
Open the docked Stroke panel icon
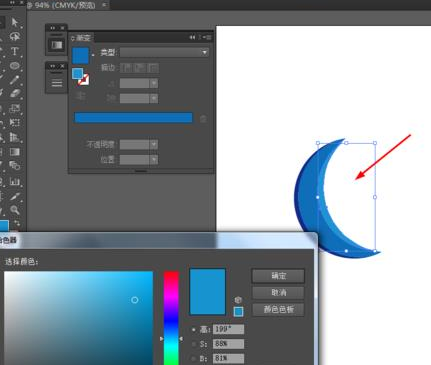coord(57,83)
